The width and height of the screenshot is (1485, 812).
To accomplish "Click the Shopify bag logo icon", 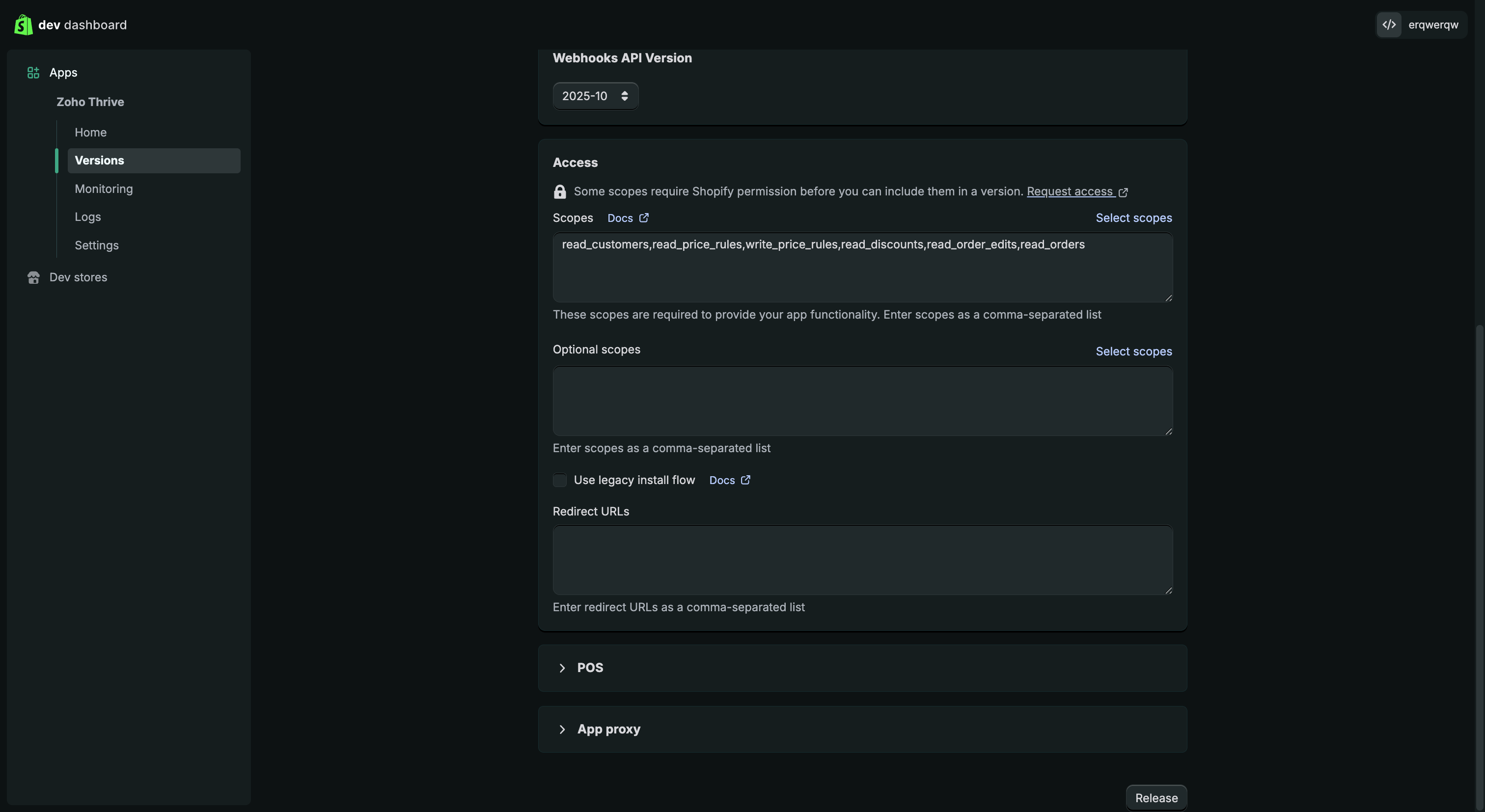I will point(23,25).
